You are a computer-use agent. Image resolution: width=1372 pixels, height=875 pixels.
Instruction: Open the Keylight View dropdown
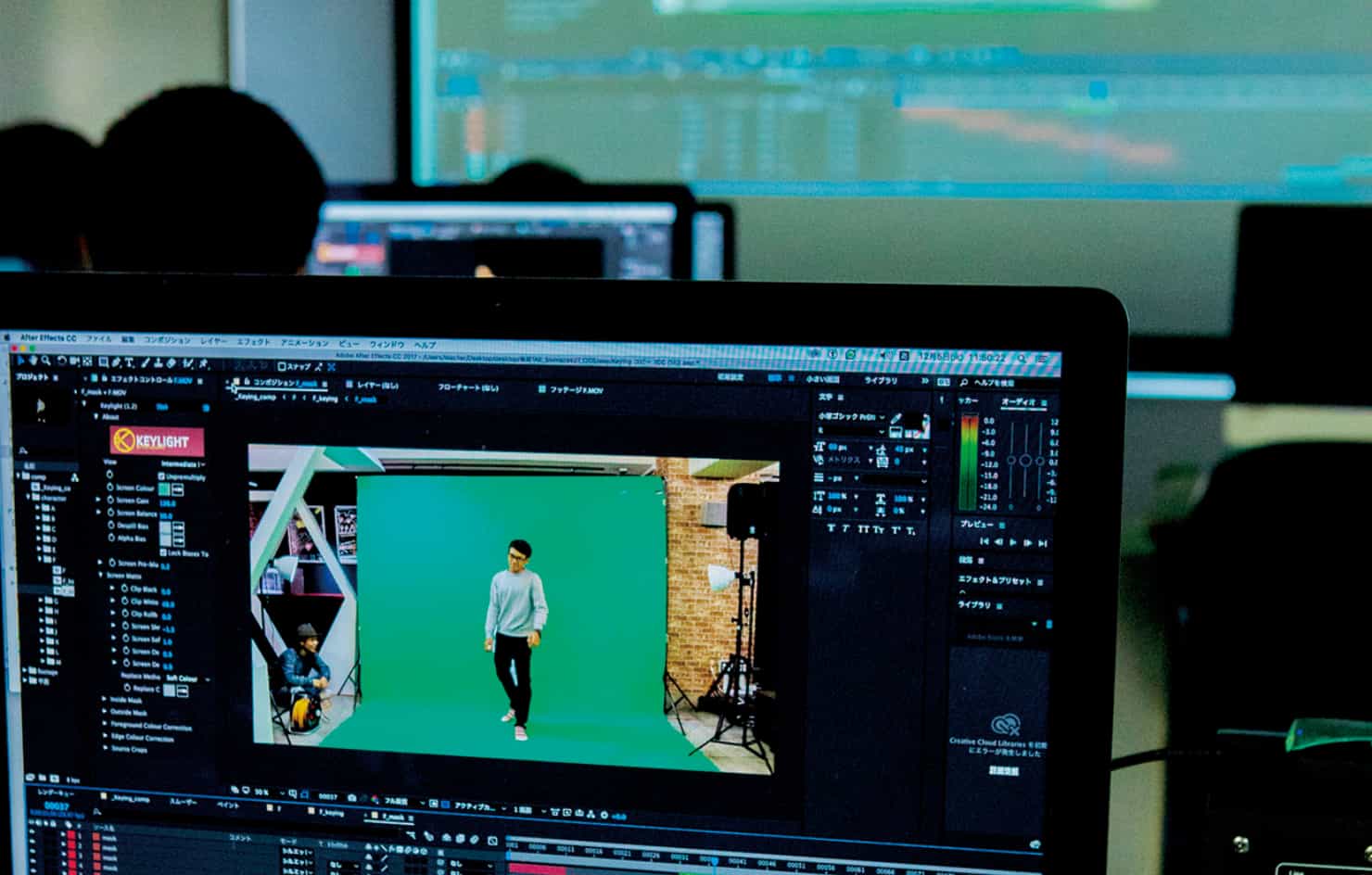183,463
